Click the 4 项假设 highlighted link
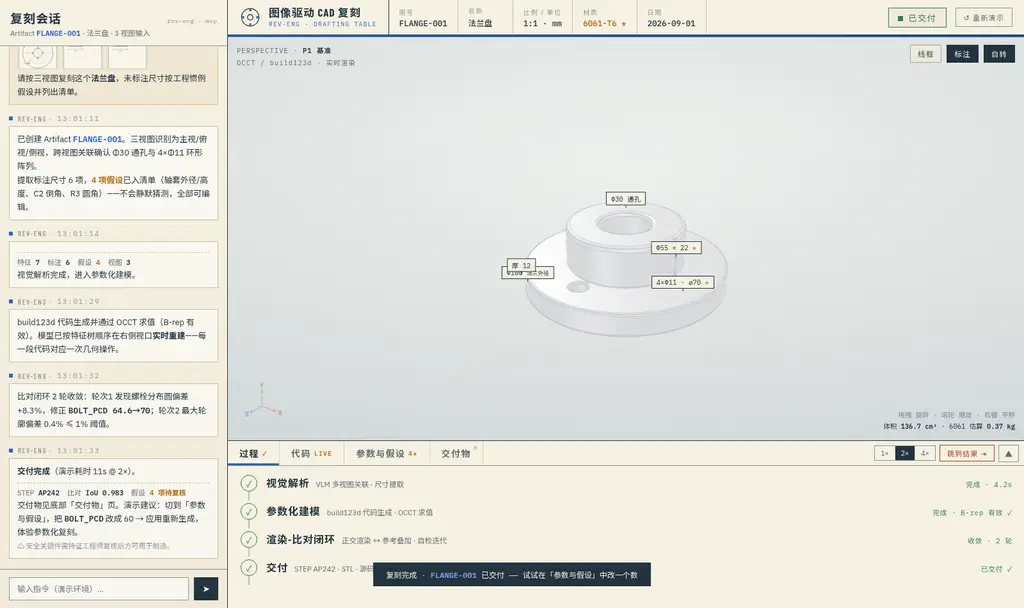 click(107, 180)
